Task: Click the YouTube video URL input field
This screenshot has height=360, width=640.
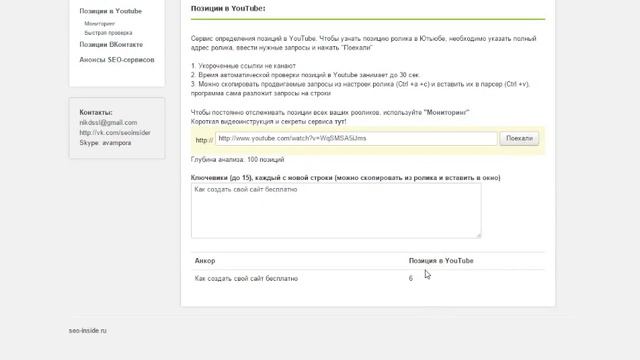Action: coord(356,138)
